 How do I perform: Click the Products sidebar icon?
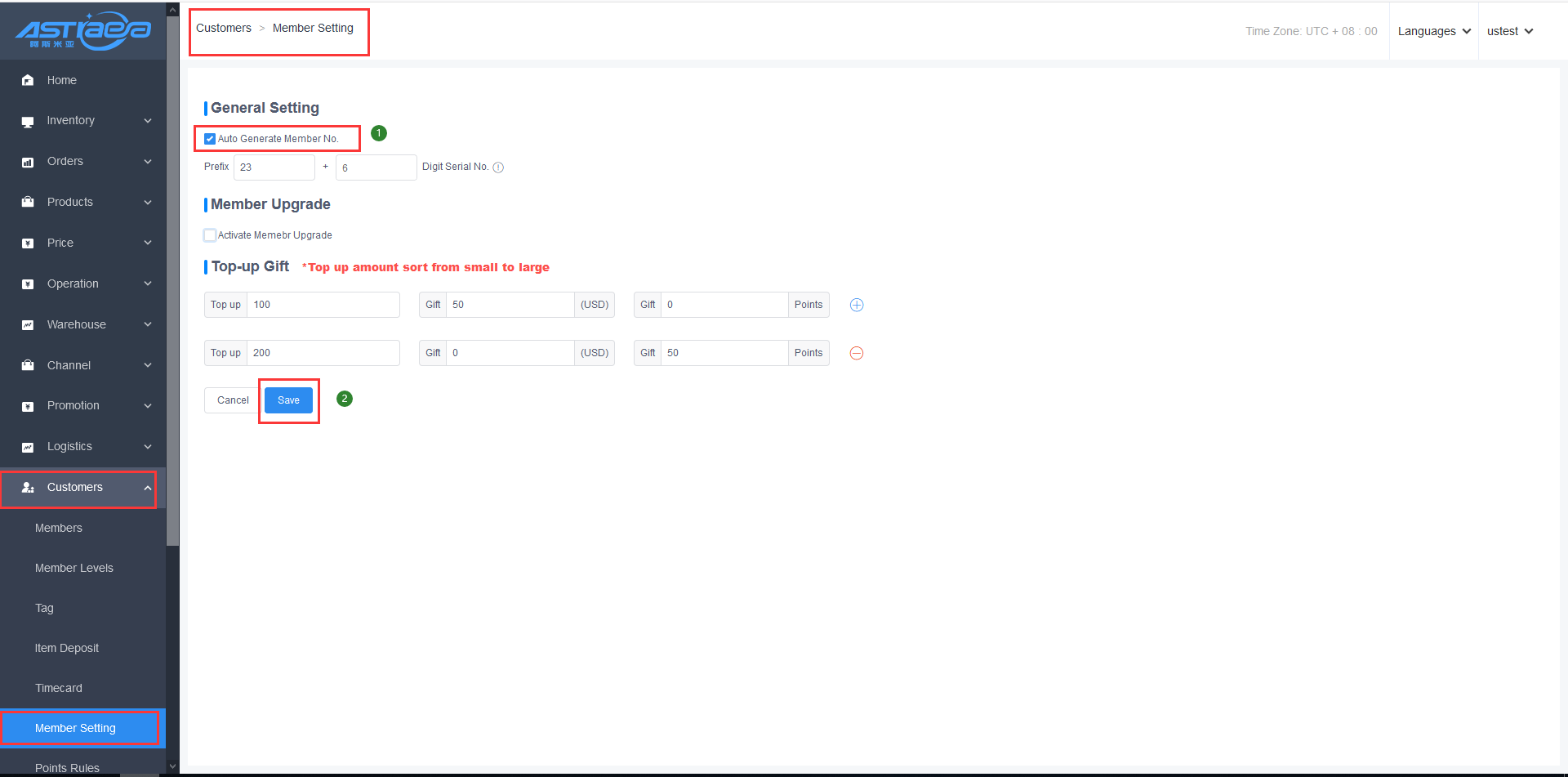point(28,203)
